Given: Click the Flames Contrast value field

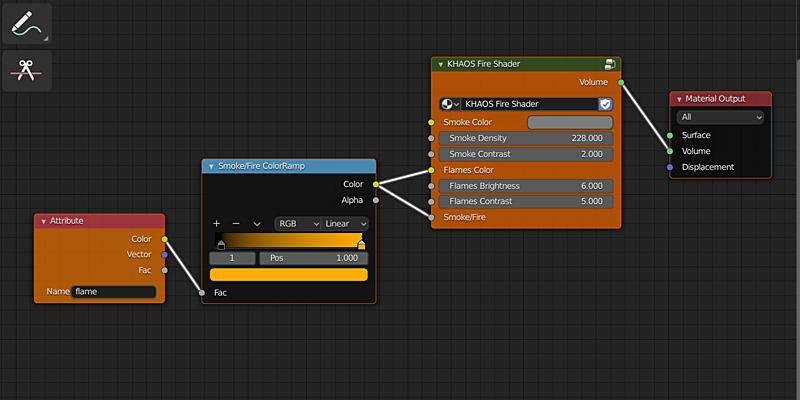Looking at the screenshot, I should point(526,202).
